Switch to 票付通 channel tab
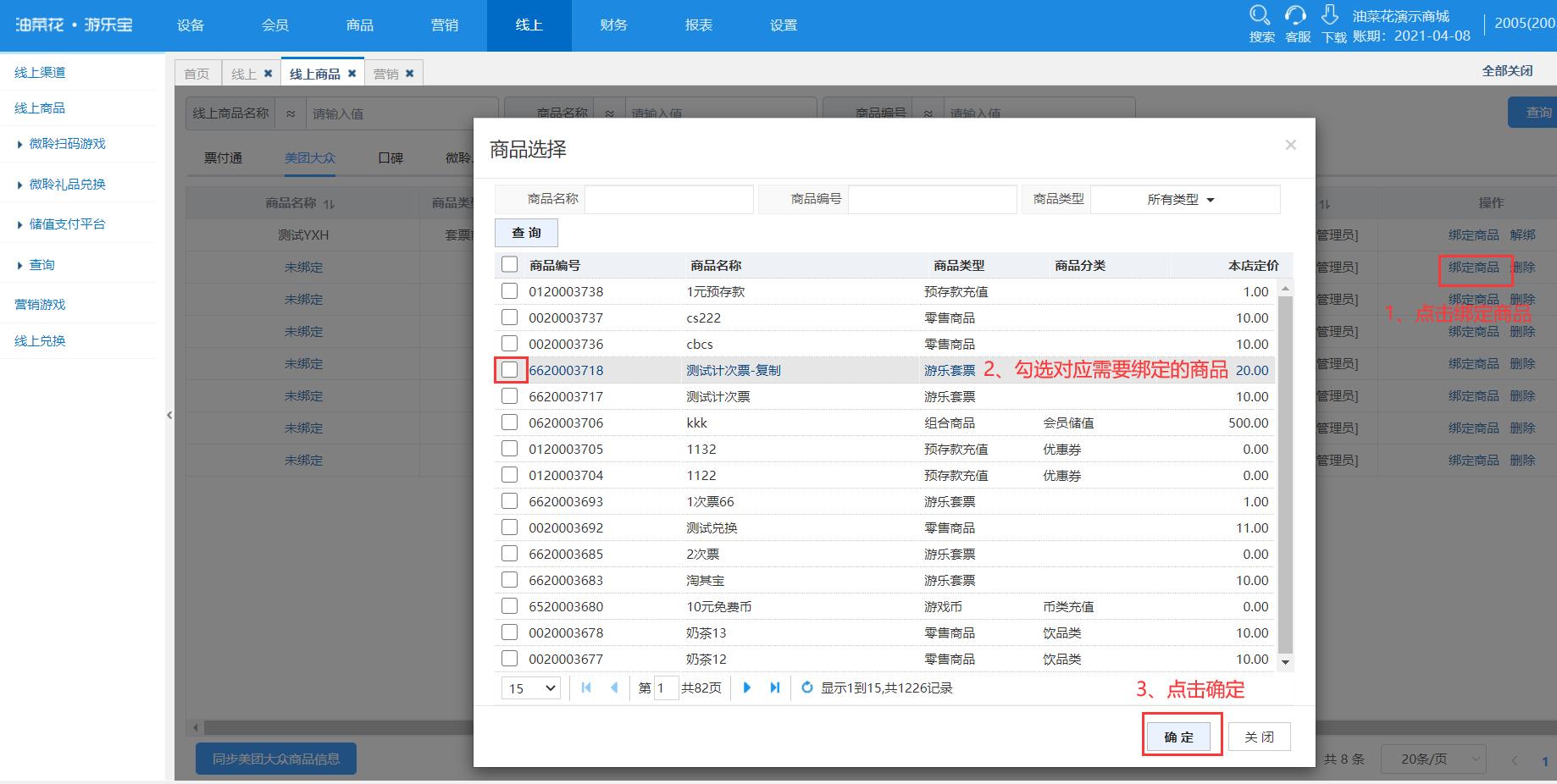 click(x=223, y=157)
